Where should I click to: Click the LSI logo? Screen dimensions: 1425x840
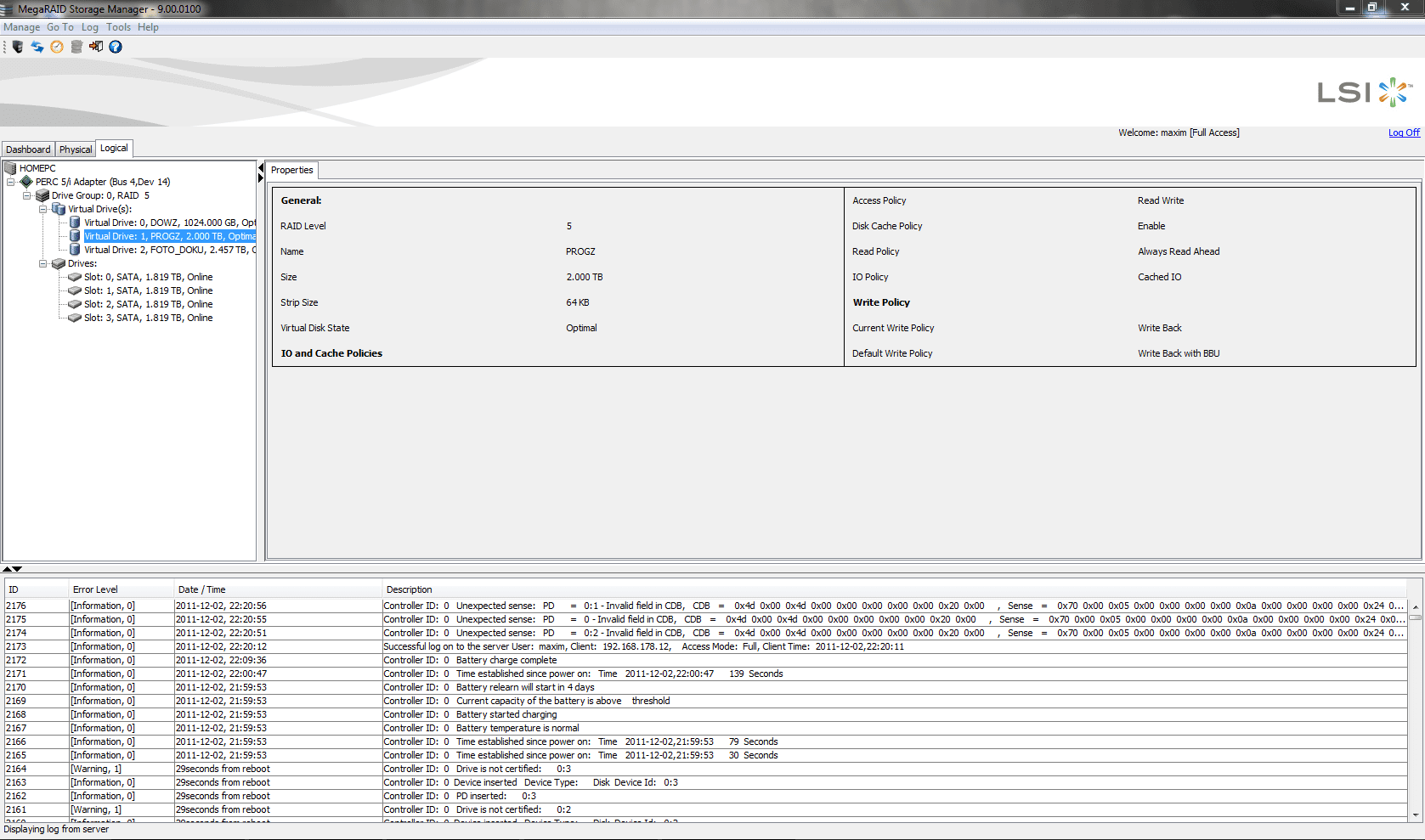click(1365, 92)
